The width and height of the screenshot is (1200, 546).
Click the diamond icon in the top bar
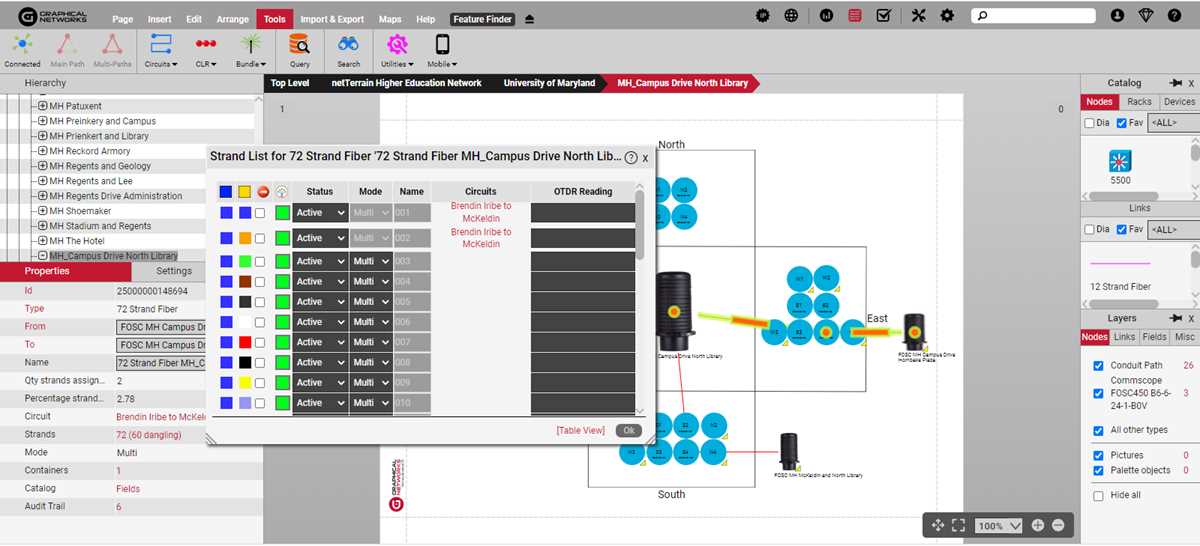(x=1147, y=16)
